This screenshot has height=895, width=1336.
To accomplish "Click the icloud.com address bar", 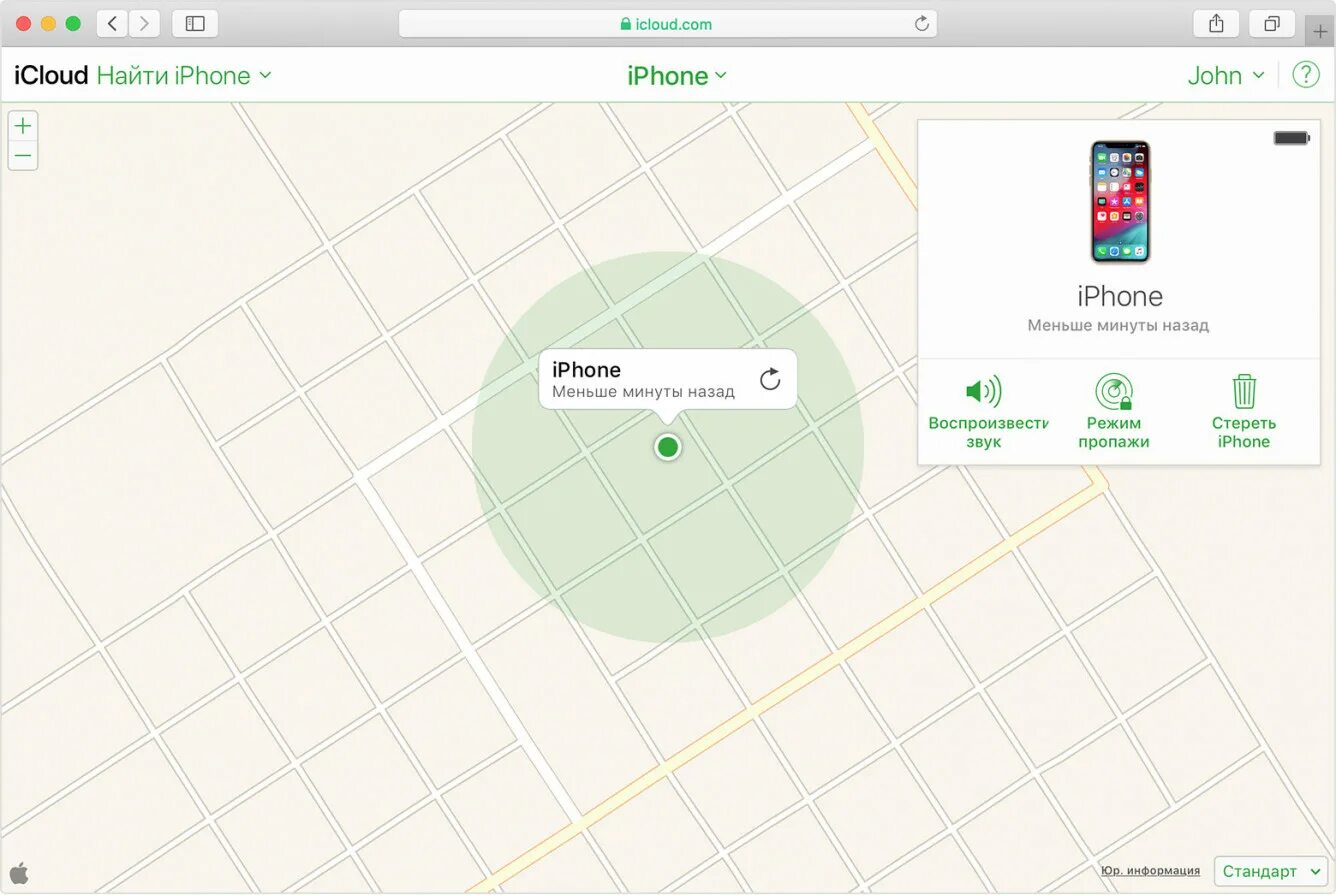I will [x=667, y=24].
